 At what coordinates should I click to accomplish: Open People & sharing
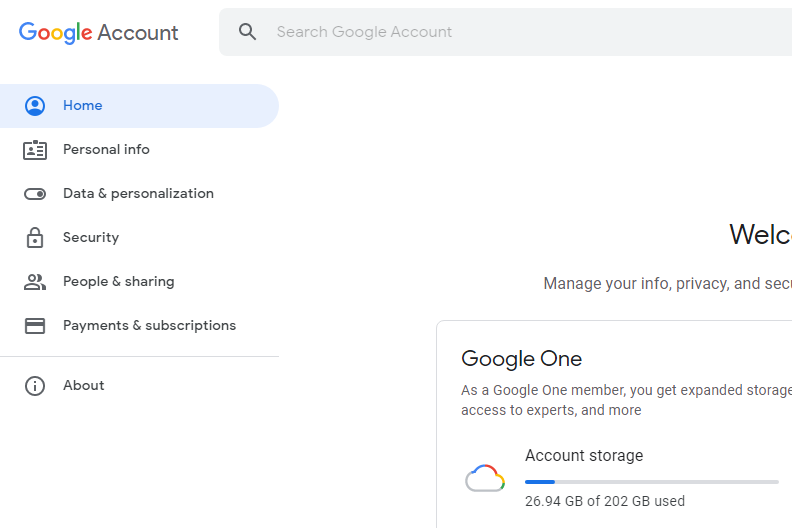click(139, 281)
